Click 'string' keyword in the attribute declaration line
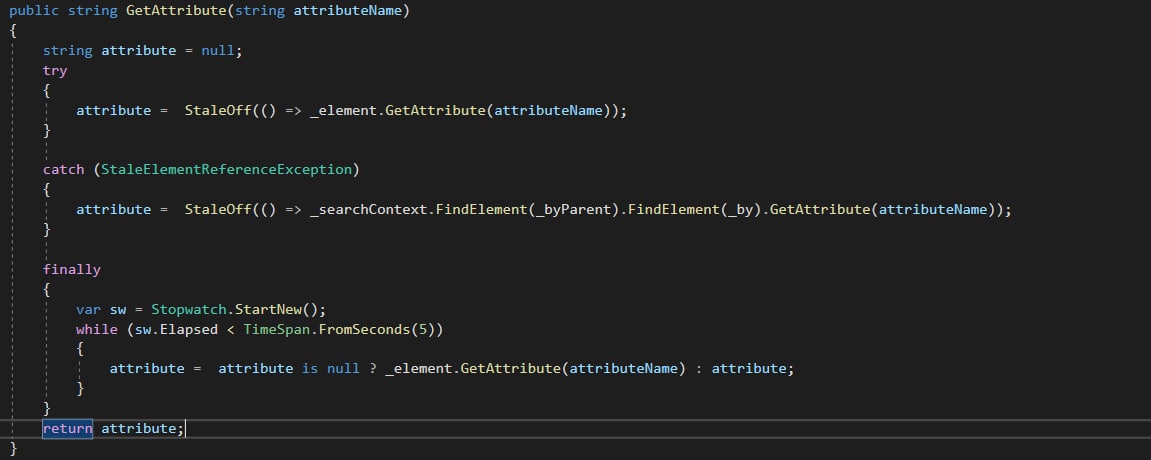The image size is (1151, 460). click(x=68, y=51)
